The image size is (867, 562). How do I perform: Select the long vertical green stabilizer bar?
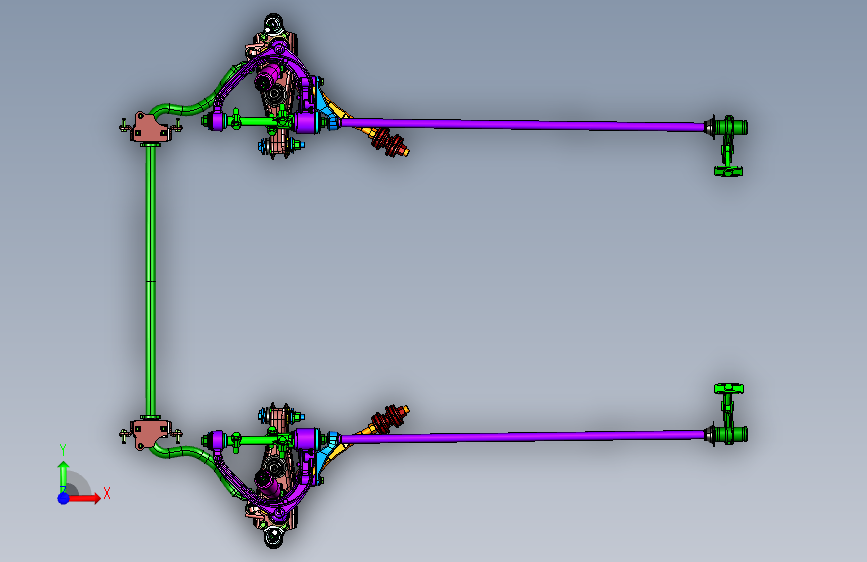(x=151, y=281)
